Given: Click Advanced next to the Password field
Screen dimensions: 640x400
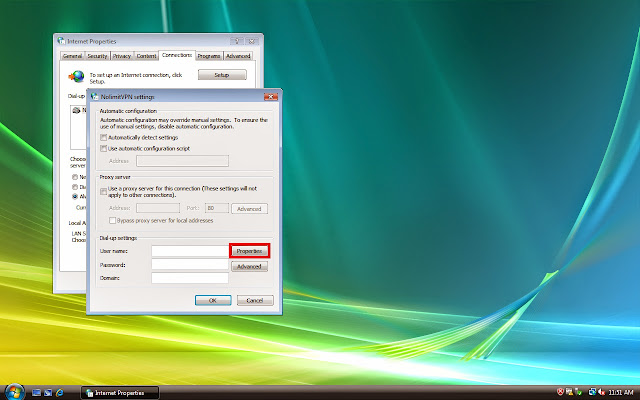Looking at the screenshot, I should coord(249,267).
